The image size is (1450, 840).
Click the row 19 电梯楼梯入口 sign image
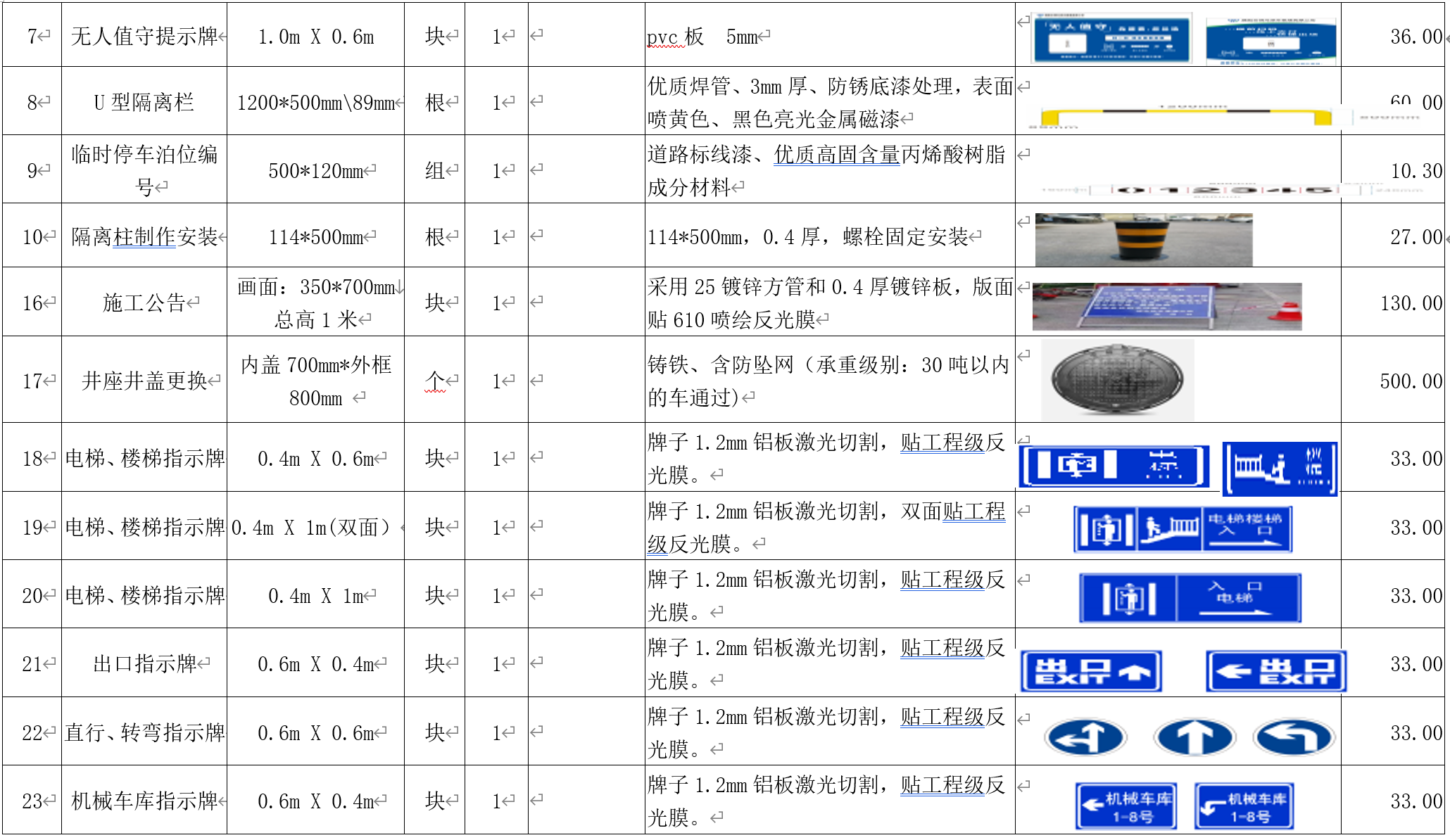(1183, 529)
